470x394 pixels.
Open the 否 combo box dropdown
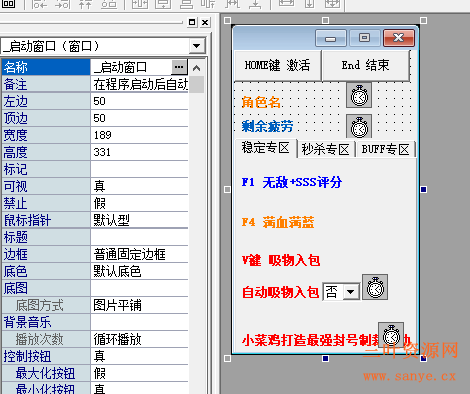pyautogui.click(x=350, y=292)
